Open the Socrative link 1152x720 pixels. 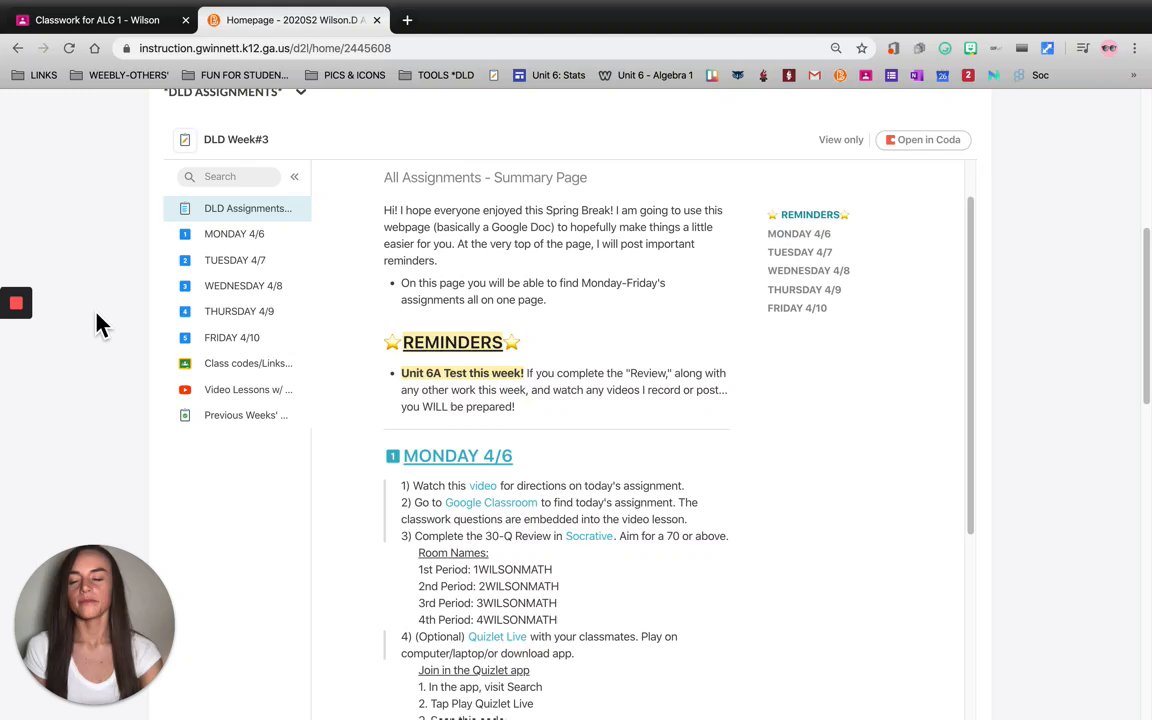589,536
